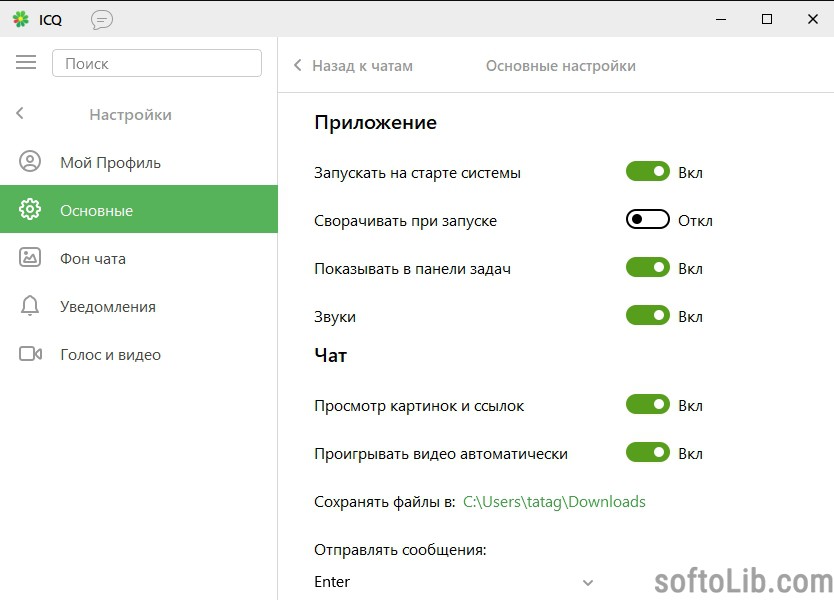The width and height of the screenshot is (834, 600).
Task: Click the gear icon for Основные
Action: (30, 210)
